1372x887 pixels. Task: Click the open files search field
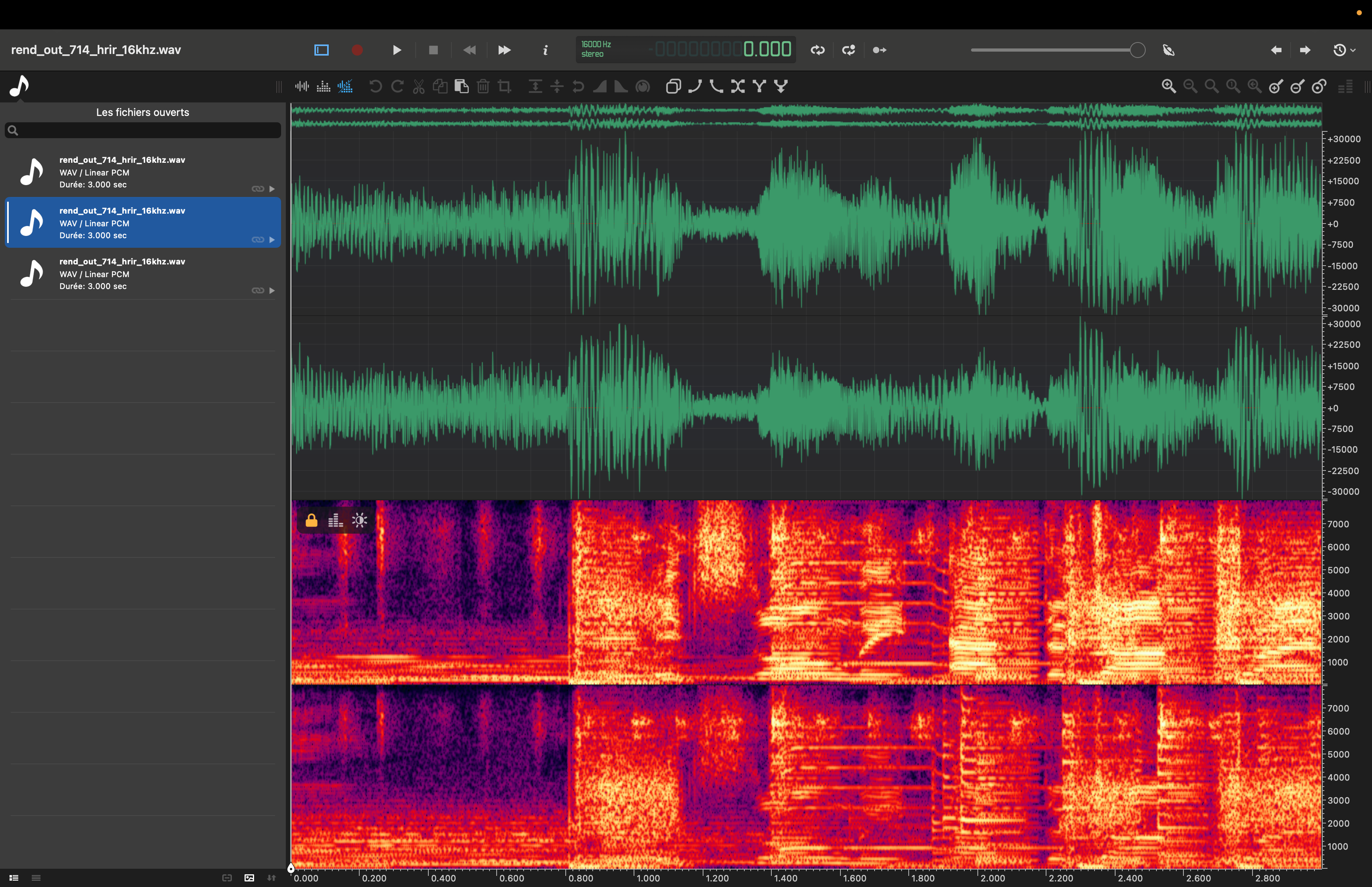[x=143, y=130]
